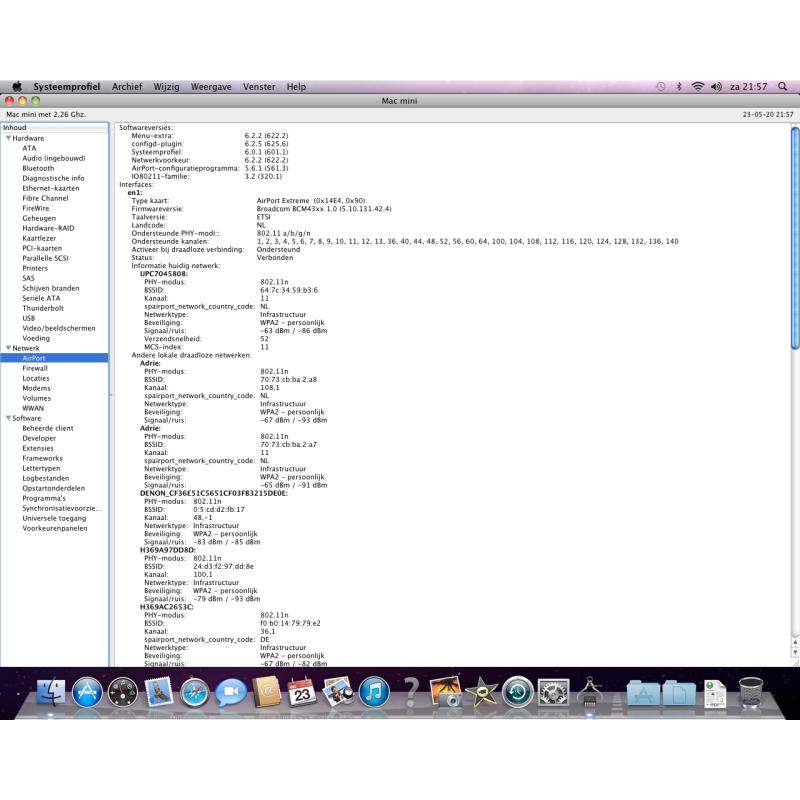Click network name UPC7045808
This screenshot has width=800, height=800.
pyautogui.click(x=163, y=273)
